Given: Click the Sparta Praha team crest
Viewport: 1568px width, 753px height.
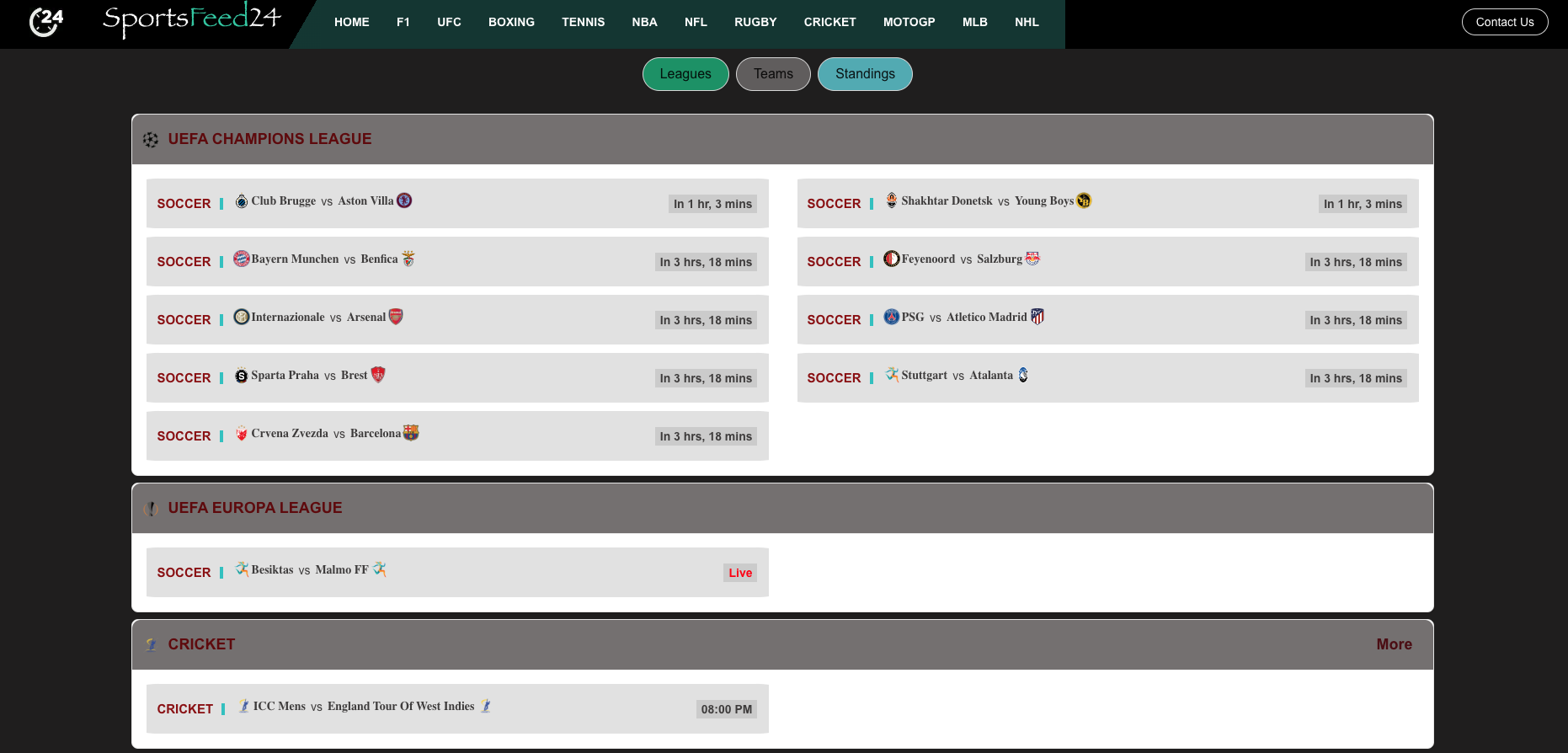Looking at the screenshot, I should (242, 376).
